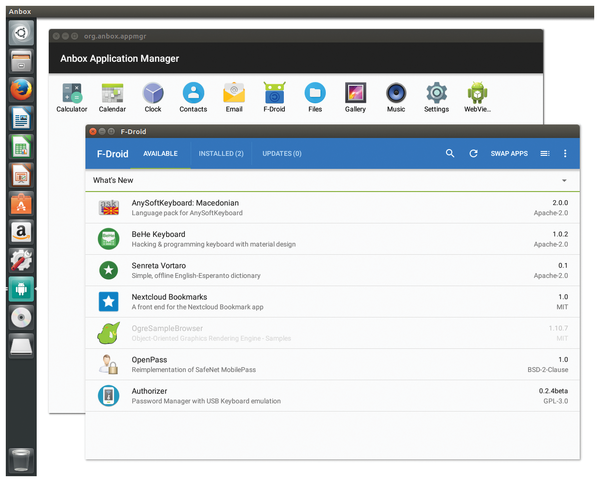Click the list view icon beside Swap Apps

click(545, 153)
